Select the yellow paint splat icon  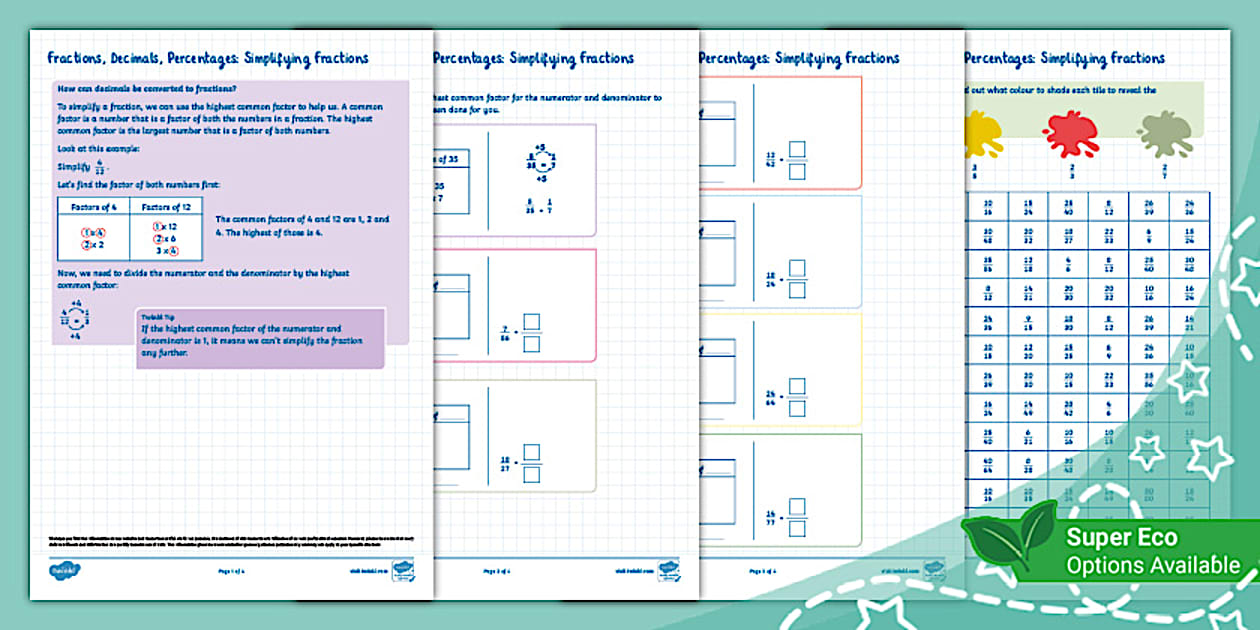pos(982,135)
